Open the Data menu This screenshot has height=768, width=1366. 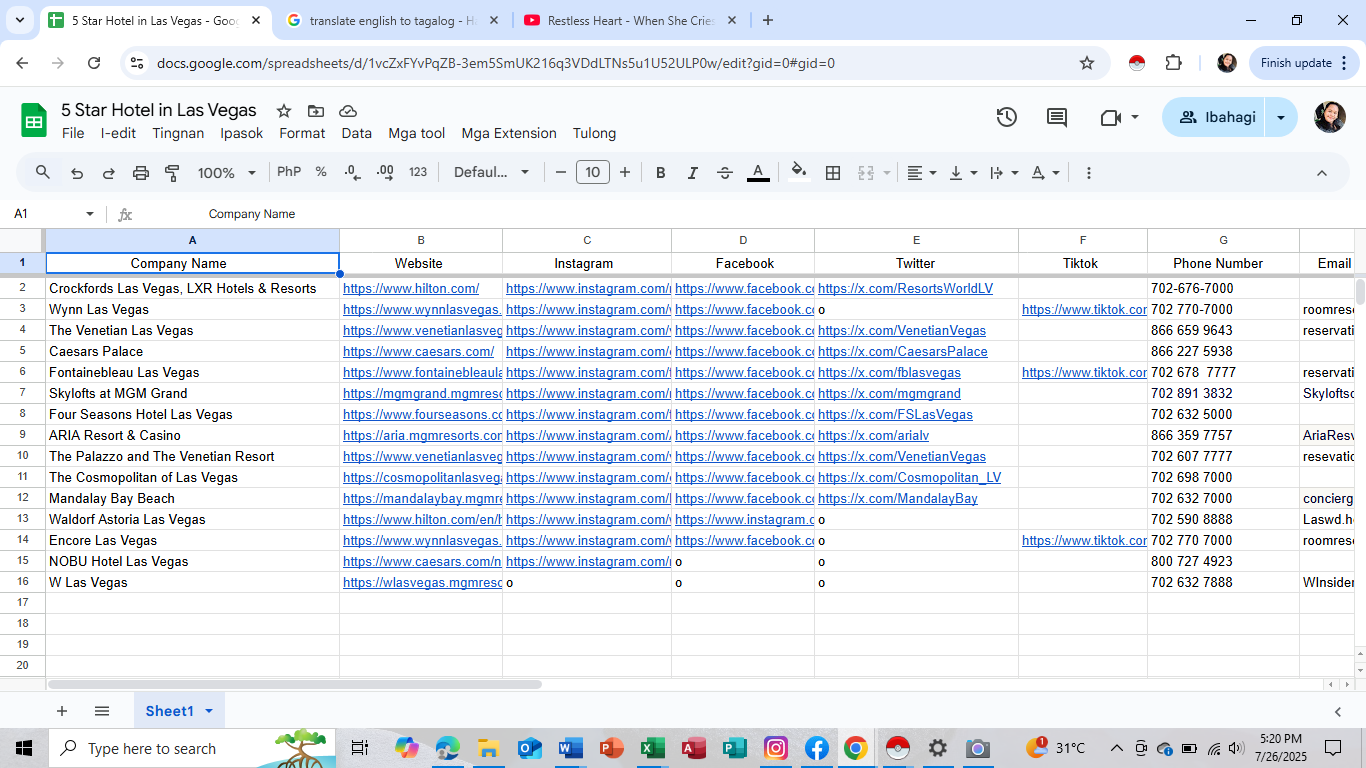pos(356,133)
